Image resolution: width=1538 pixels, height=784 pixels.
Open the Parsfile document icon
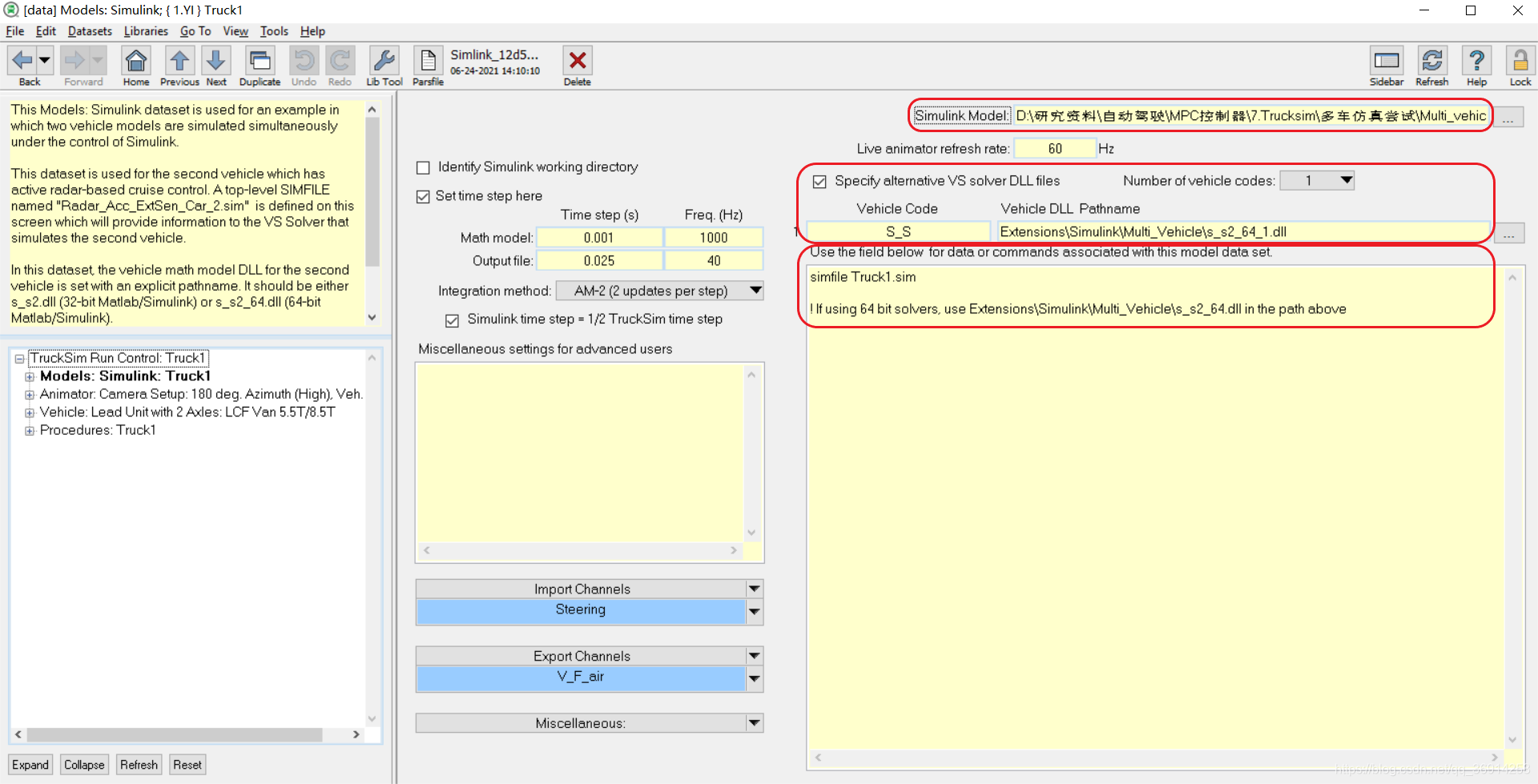428,61
